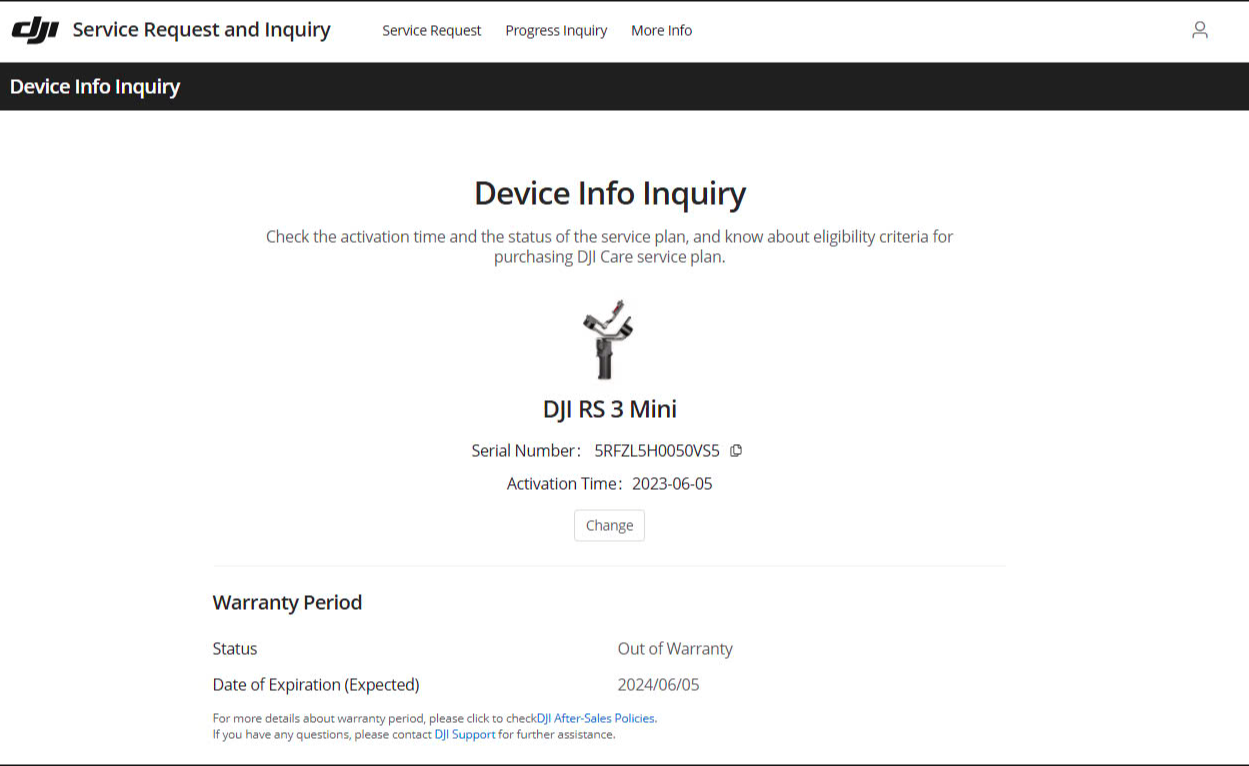Open the DJI Support link
This screenshot has height=766, width=1249.
(465, 734)
